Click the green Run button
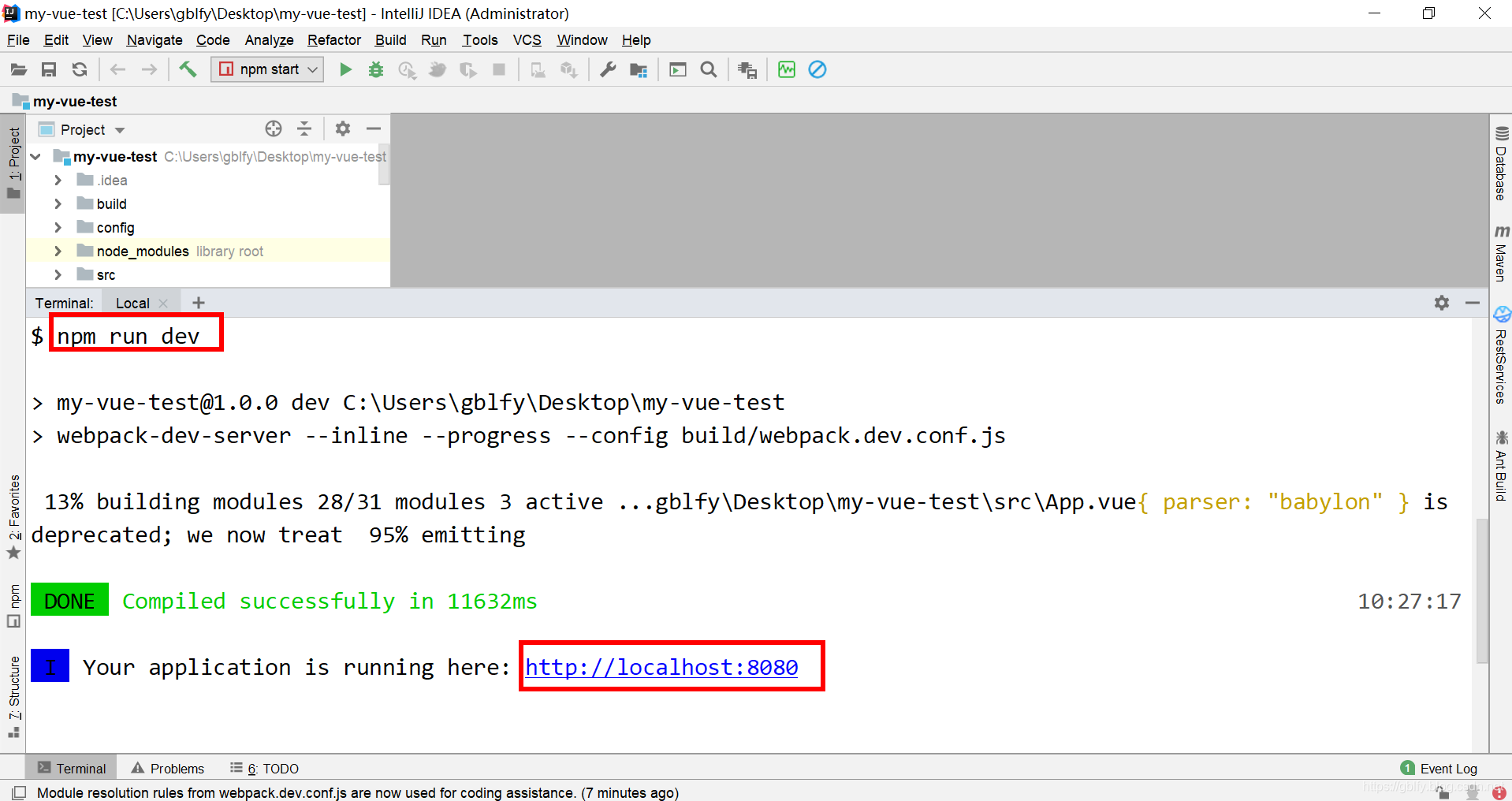The width and height of the screenshot is (1512, 801). click(x=345, y=69)
